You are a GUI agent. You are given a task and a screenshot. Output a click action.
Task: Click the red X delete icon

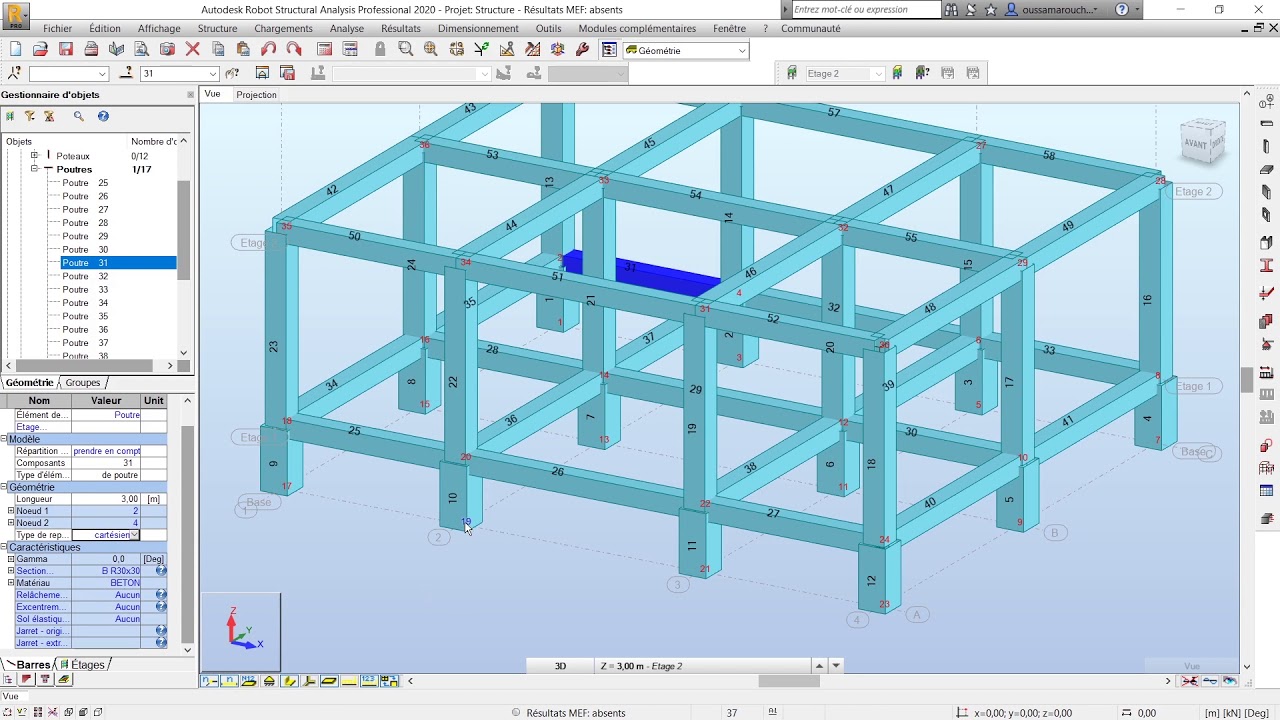193,49
